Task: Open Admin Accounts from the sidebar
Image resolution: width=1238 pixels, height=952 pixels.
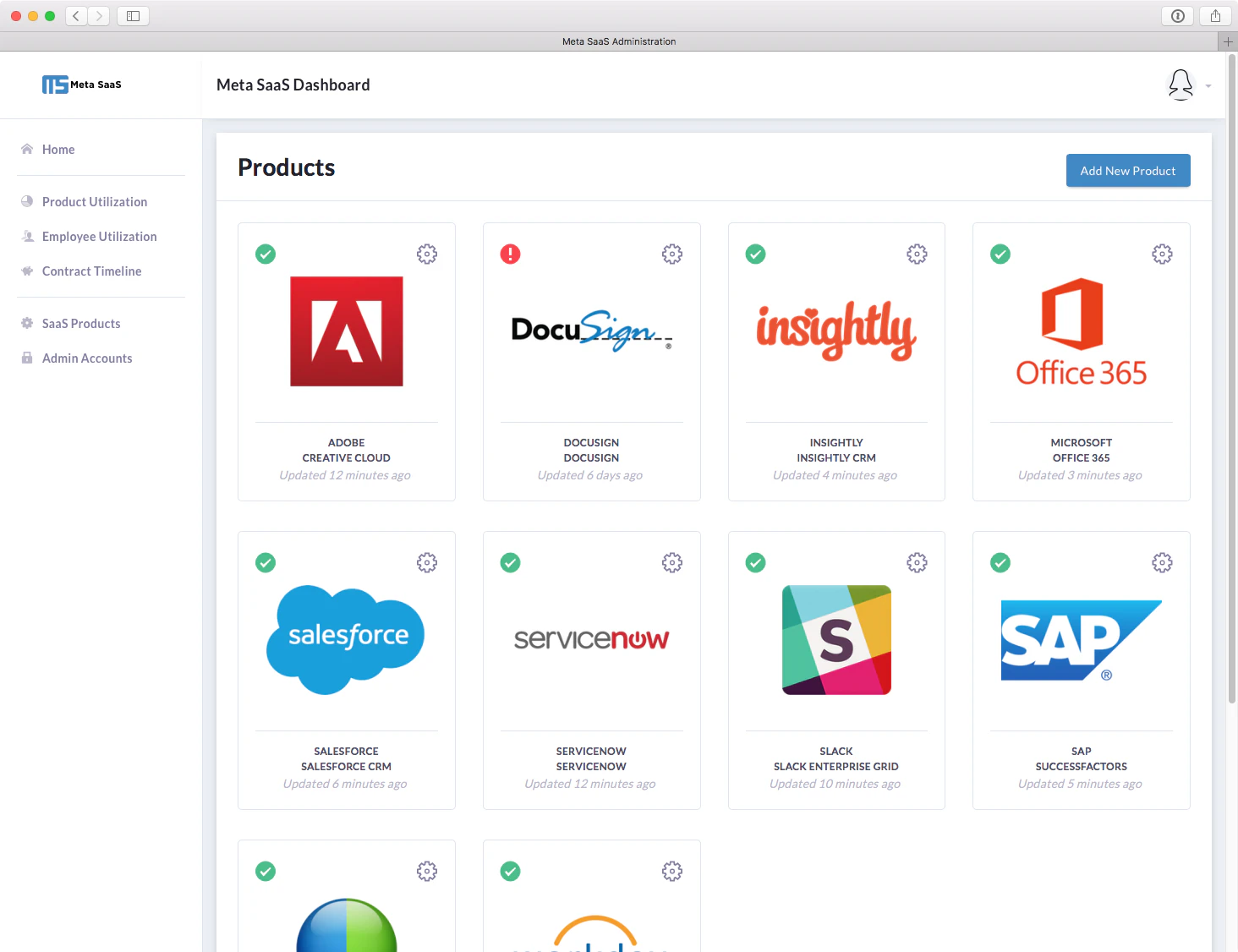Action: point(87,358)
